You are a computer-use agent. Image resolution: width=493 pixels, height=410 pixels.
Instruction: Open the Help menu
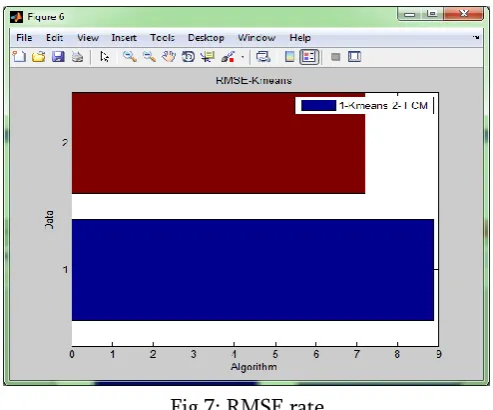pos(300,38)
